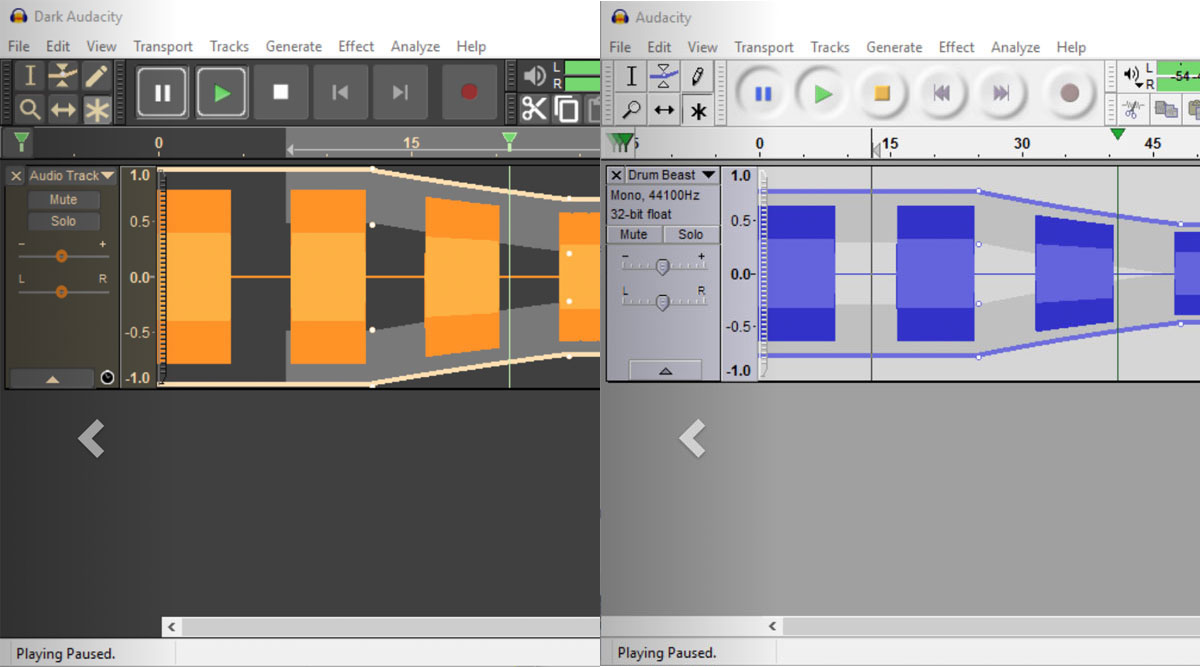
Task: Open the playback meter speaker dropdown in light Audacity
Action: tap(1133, 76)
